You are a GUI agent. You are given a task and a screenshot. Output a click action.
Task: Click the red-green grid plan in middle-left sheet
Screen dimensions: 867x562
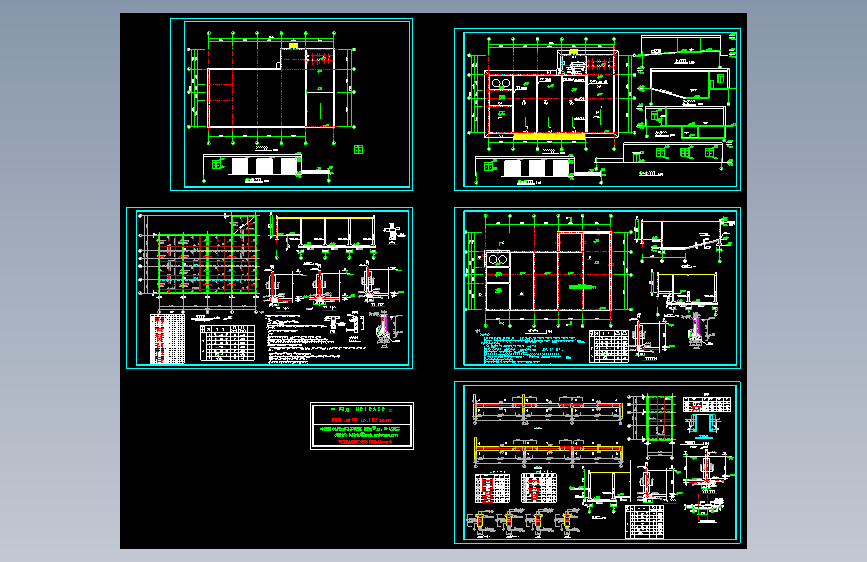[x=207, y=263]
